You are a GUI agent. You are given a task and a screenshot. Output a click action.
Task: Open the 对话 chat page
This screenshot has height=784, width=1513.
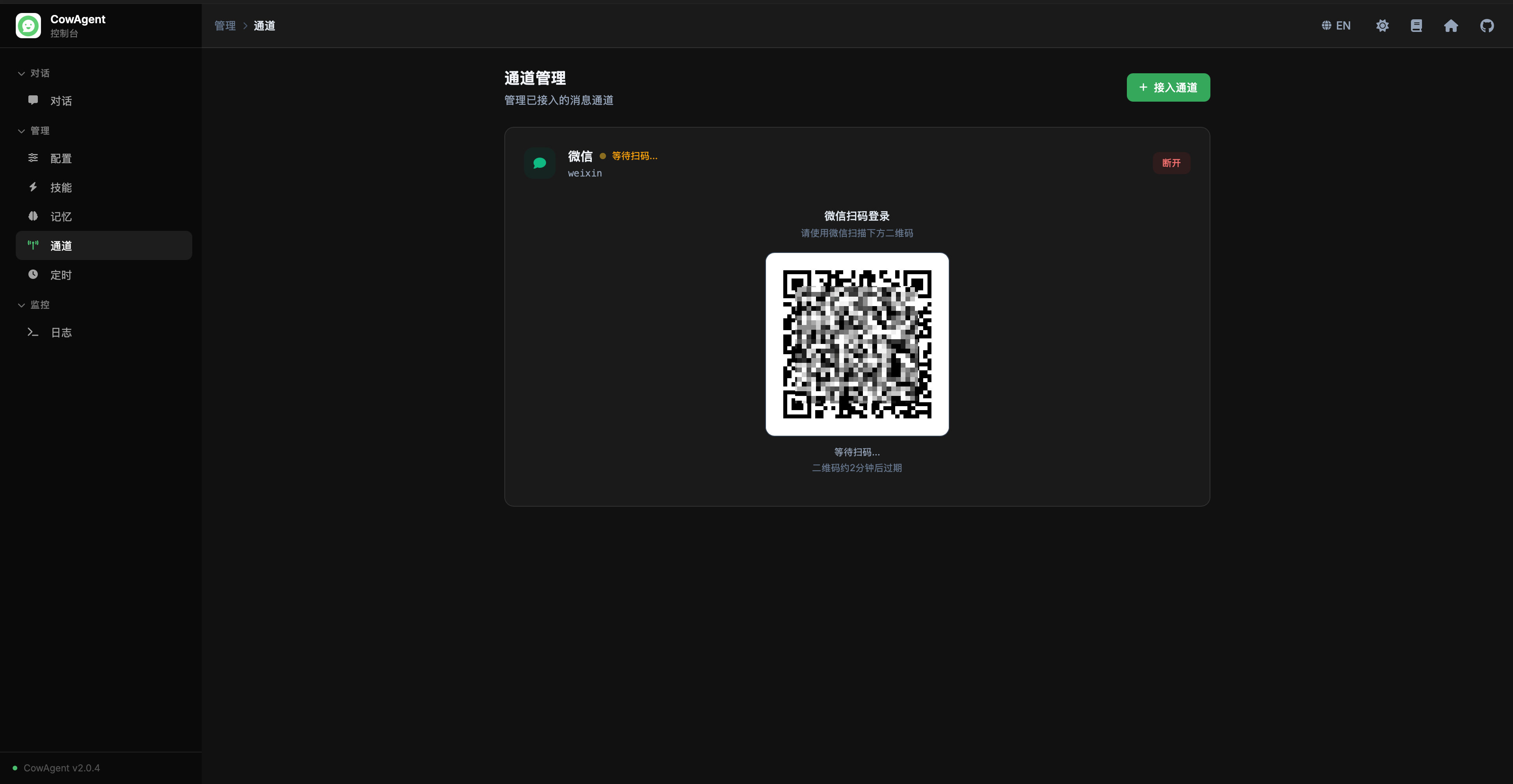click(x=61, y=101)
